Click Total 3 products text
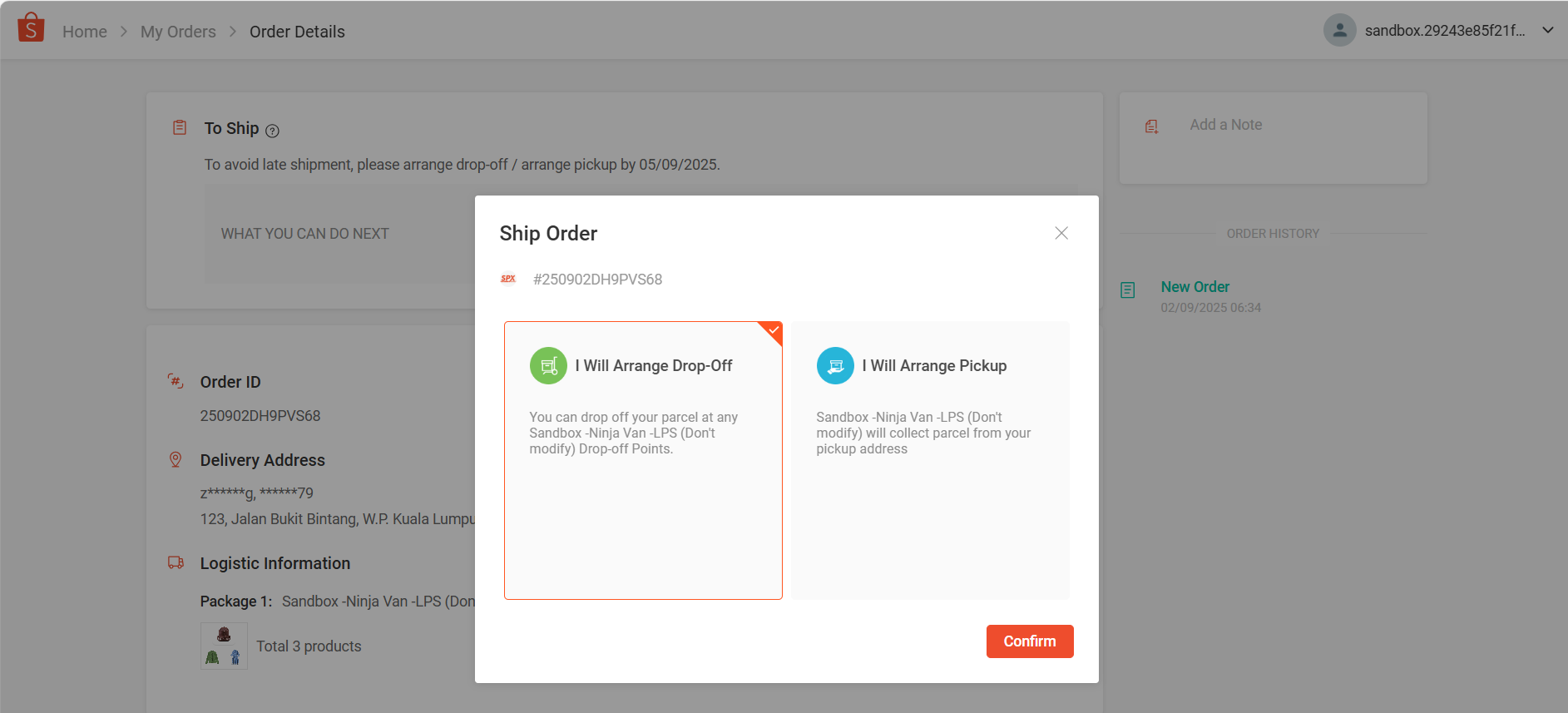 (x=309, y=646)
